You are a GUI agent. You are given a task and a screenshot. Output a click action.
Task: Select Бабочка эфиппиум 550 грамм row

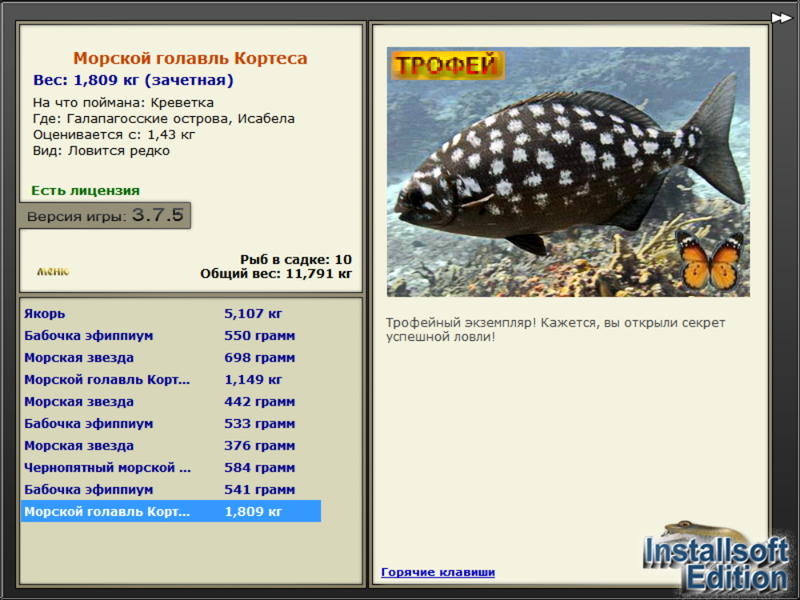[x=171, y=335]
